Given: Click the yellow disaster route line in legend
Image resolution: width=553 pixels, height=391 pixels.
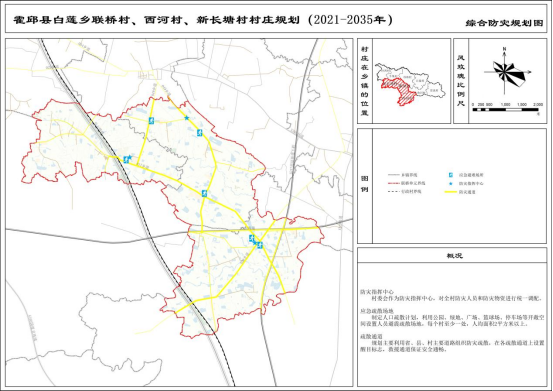Looking at the screenshot, I should coord(451,192).
